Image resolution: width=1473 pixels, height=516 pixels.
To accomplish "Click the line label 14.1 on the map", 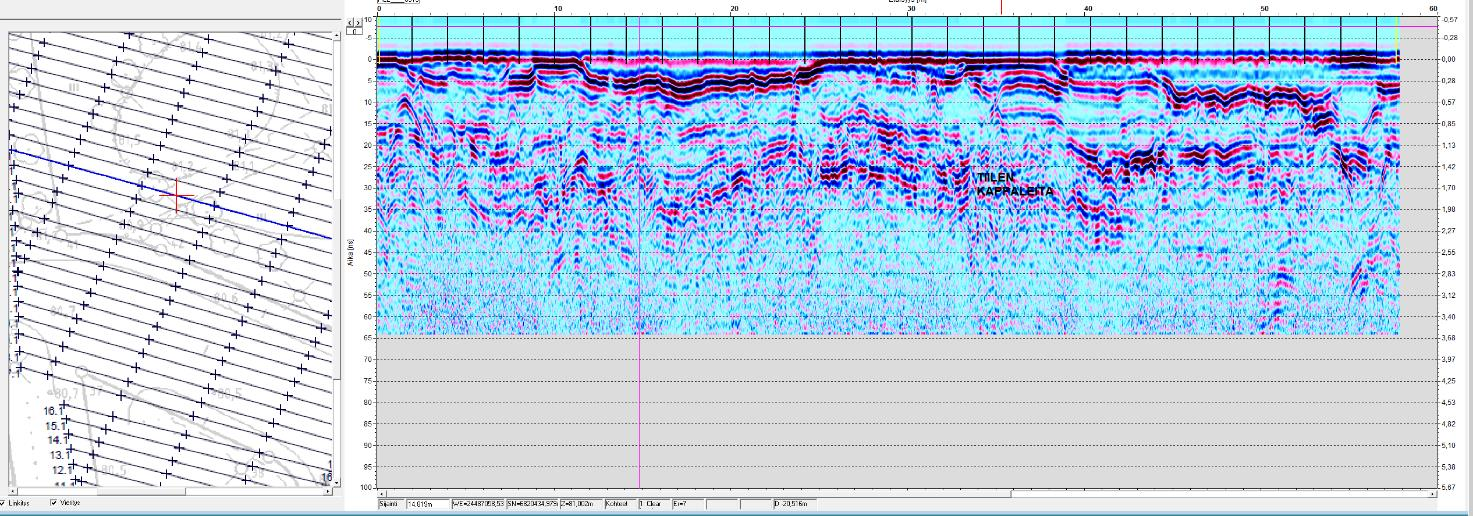I will click(58, 440).
